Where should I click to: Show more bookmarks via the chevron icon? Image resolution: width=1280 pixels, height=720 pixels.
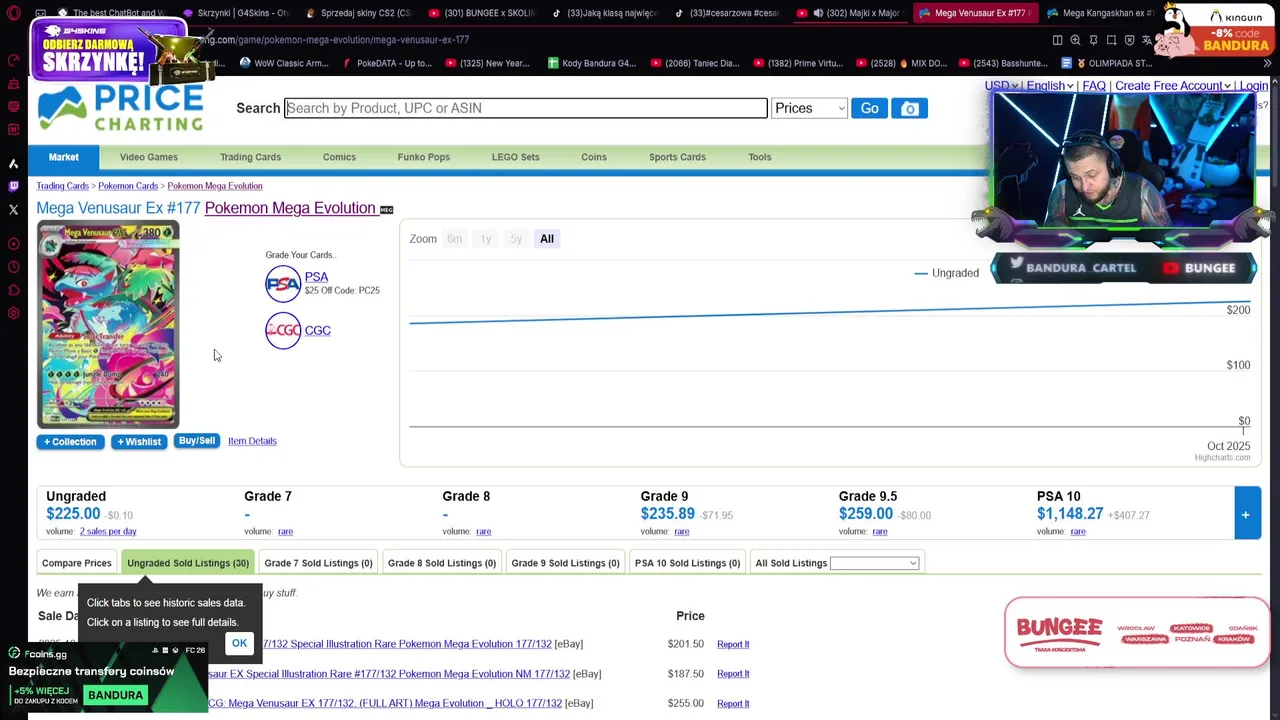click(1267, 63)
